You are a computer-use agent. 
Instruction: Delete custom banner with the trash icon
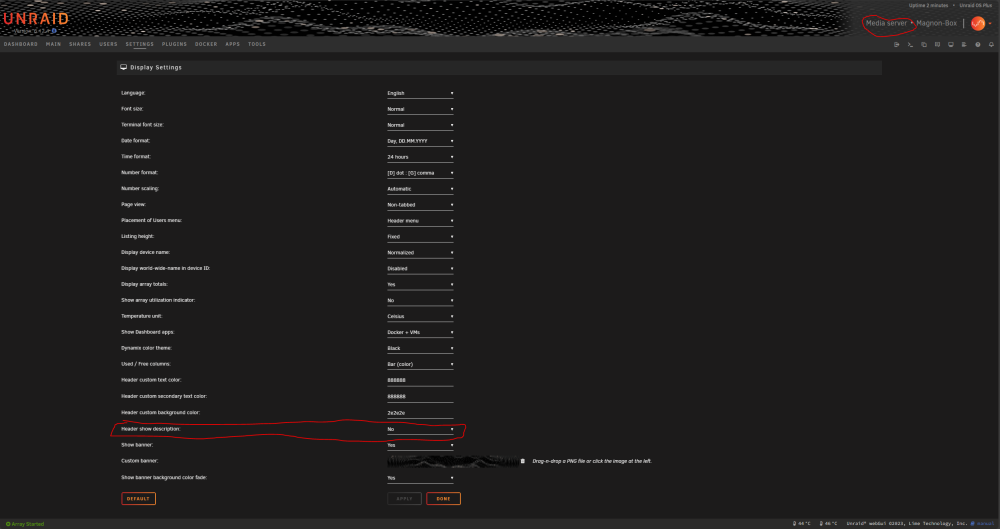[523, 461]
